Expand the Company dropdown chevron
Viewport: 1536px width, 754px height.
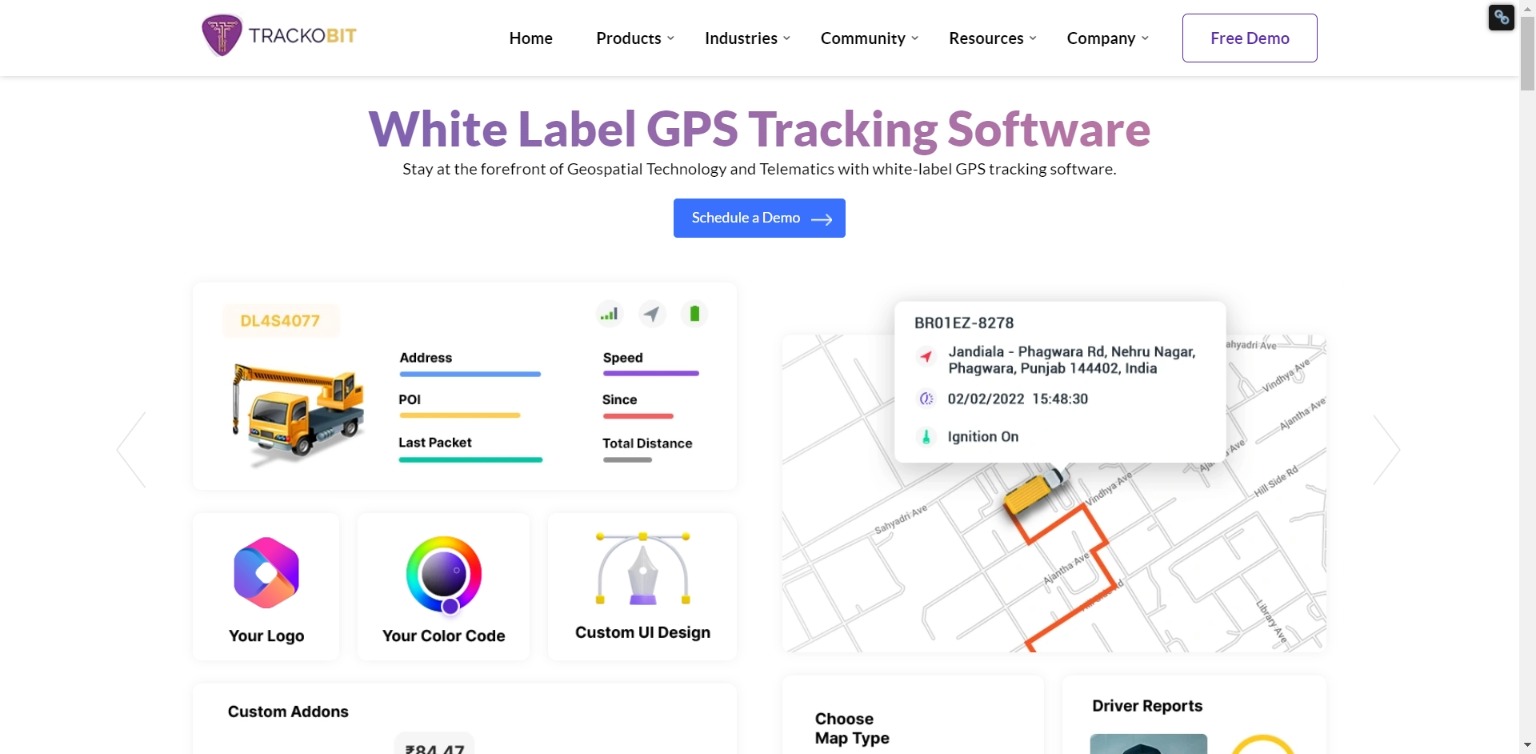coord(1145,38)
